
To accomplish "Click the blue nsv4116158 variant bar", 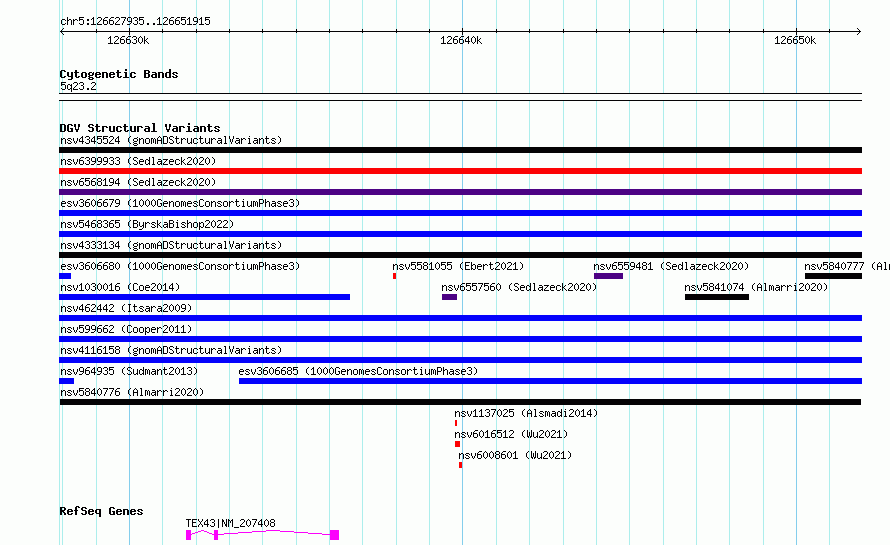I will pyautogui.click(x=460, y=360).
